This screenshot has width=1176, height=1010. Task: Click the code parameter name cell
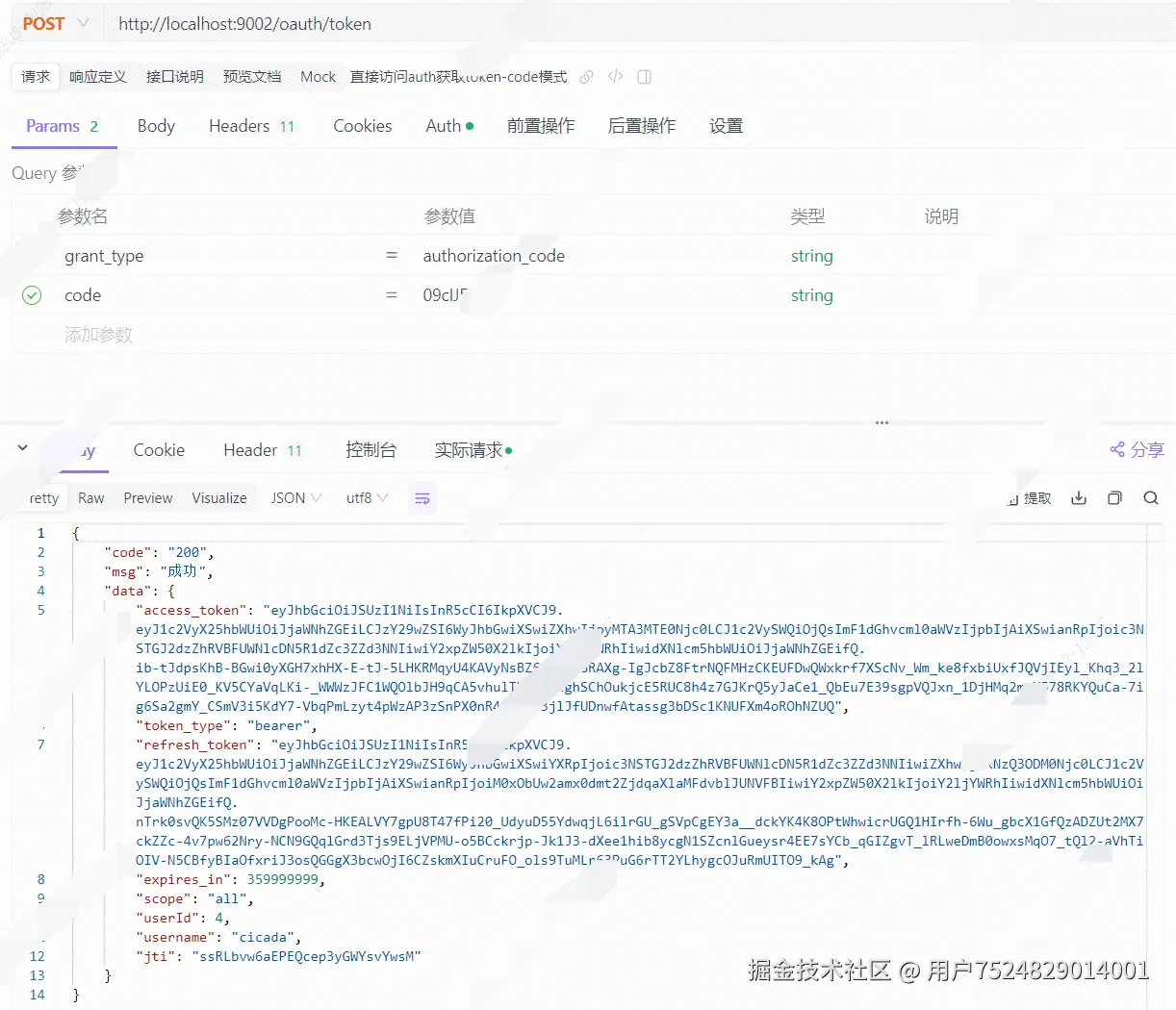tap(83, 295)
